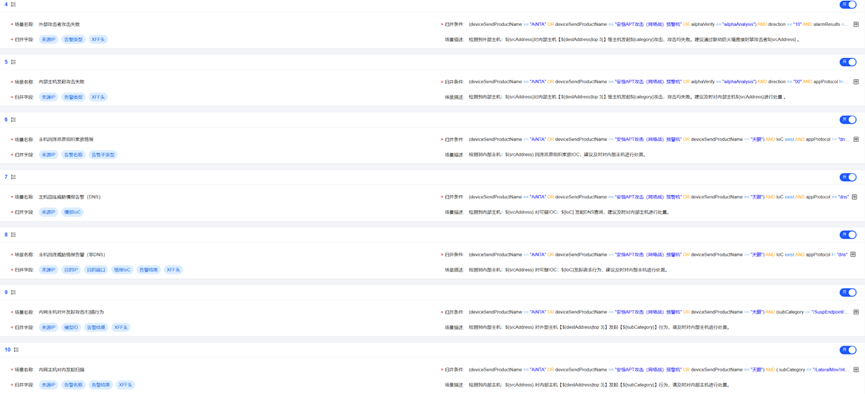Click the 来源IP tag in rule 4
This screenshot has height=394, width=865.
tap(49, 40)
